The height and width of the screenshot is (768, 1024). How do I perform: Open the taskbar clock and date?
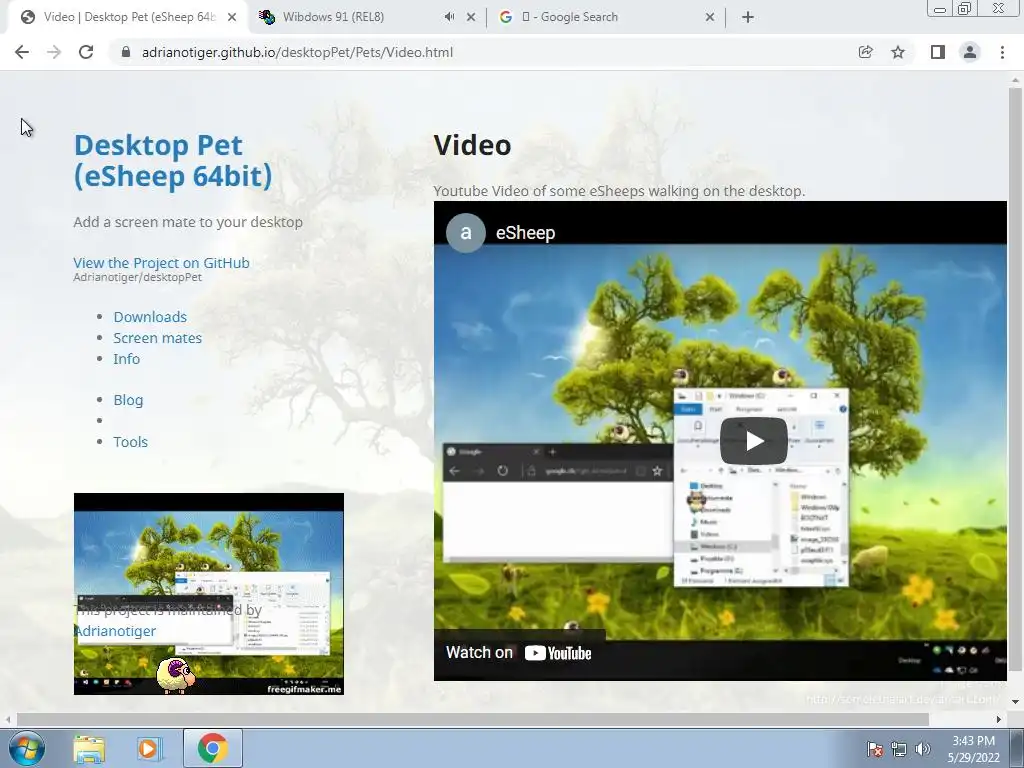point(974,749)
